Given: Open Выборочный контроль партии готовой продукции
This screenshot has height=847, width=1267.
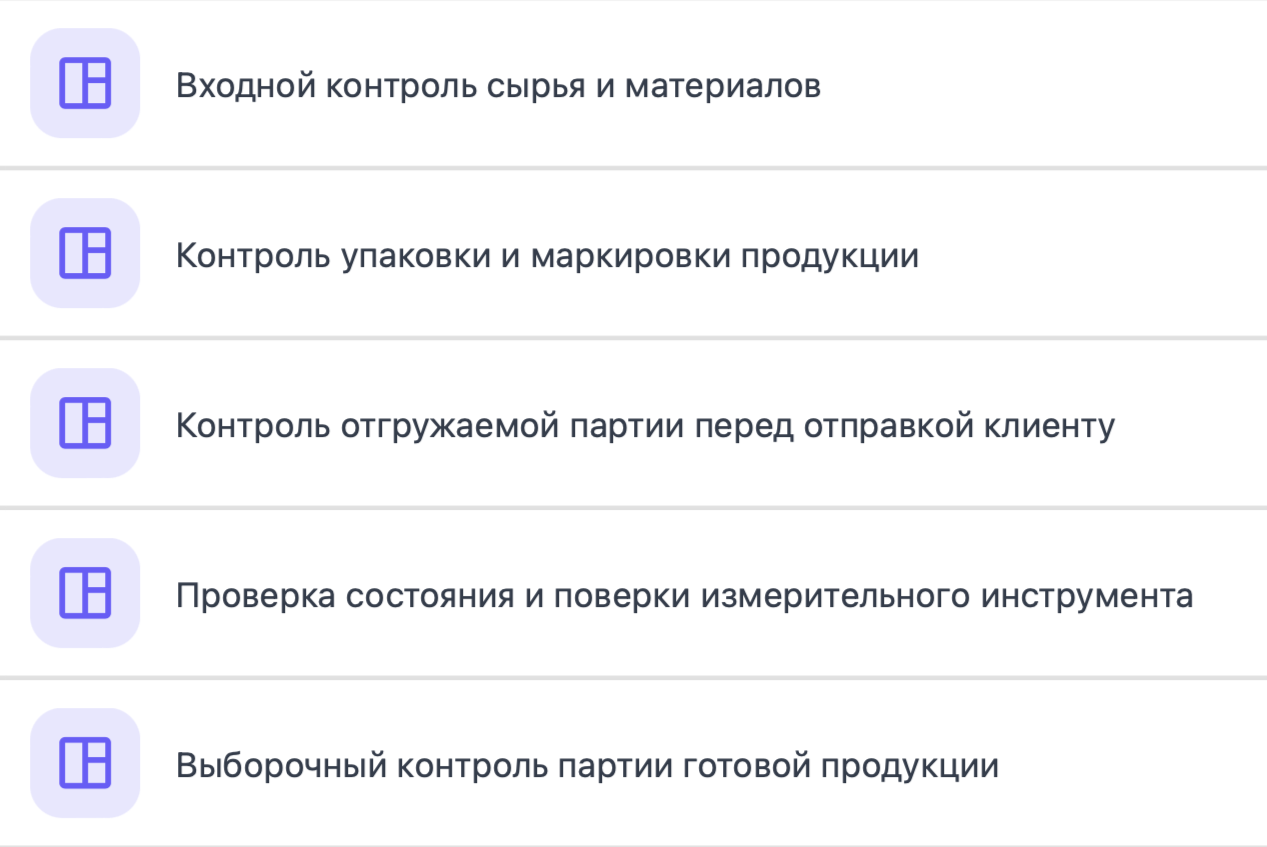Looking at the screenshot, I should [x=587, y=766].
